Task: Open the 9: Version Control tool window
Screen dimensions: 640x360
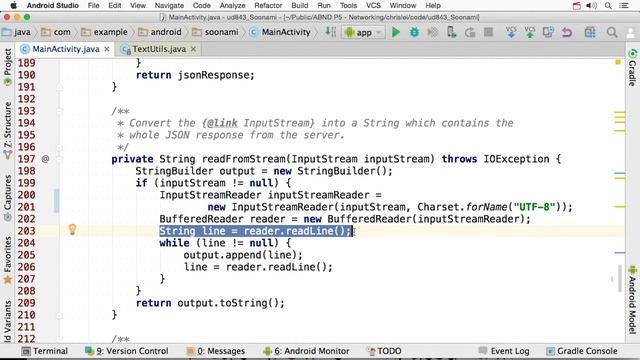Action: [127, 351]
